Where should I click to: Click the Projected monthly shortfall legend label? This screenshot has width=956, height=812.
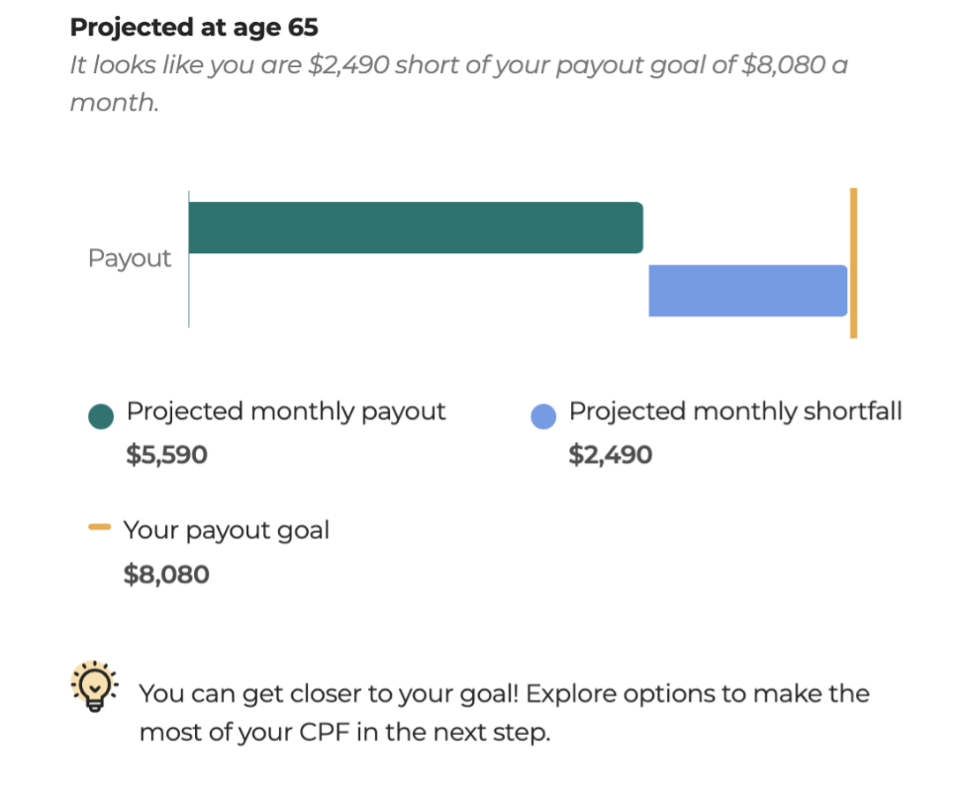tap(735, 411)
